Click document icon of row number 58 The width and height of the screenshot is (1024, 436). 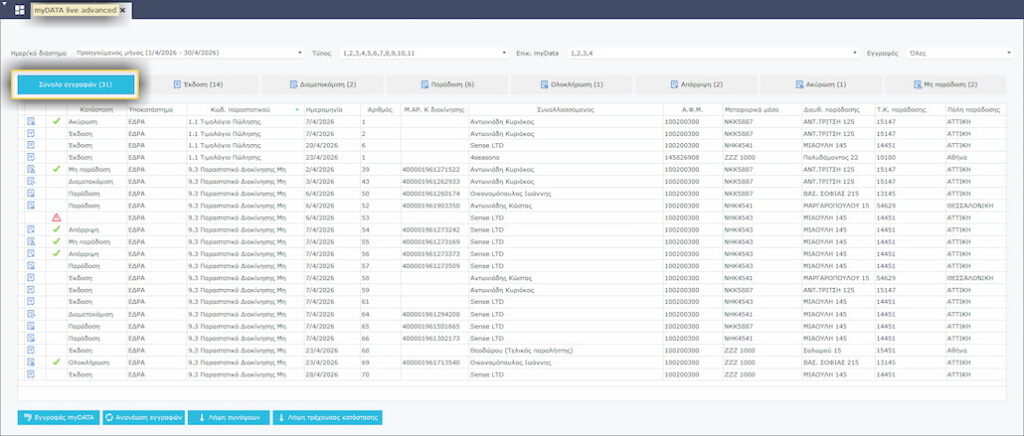31,277
